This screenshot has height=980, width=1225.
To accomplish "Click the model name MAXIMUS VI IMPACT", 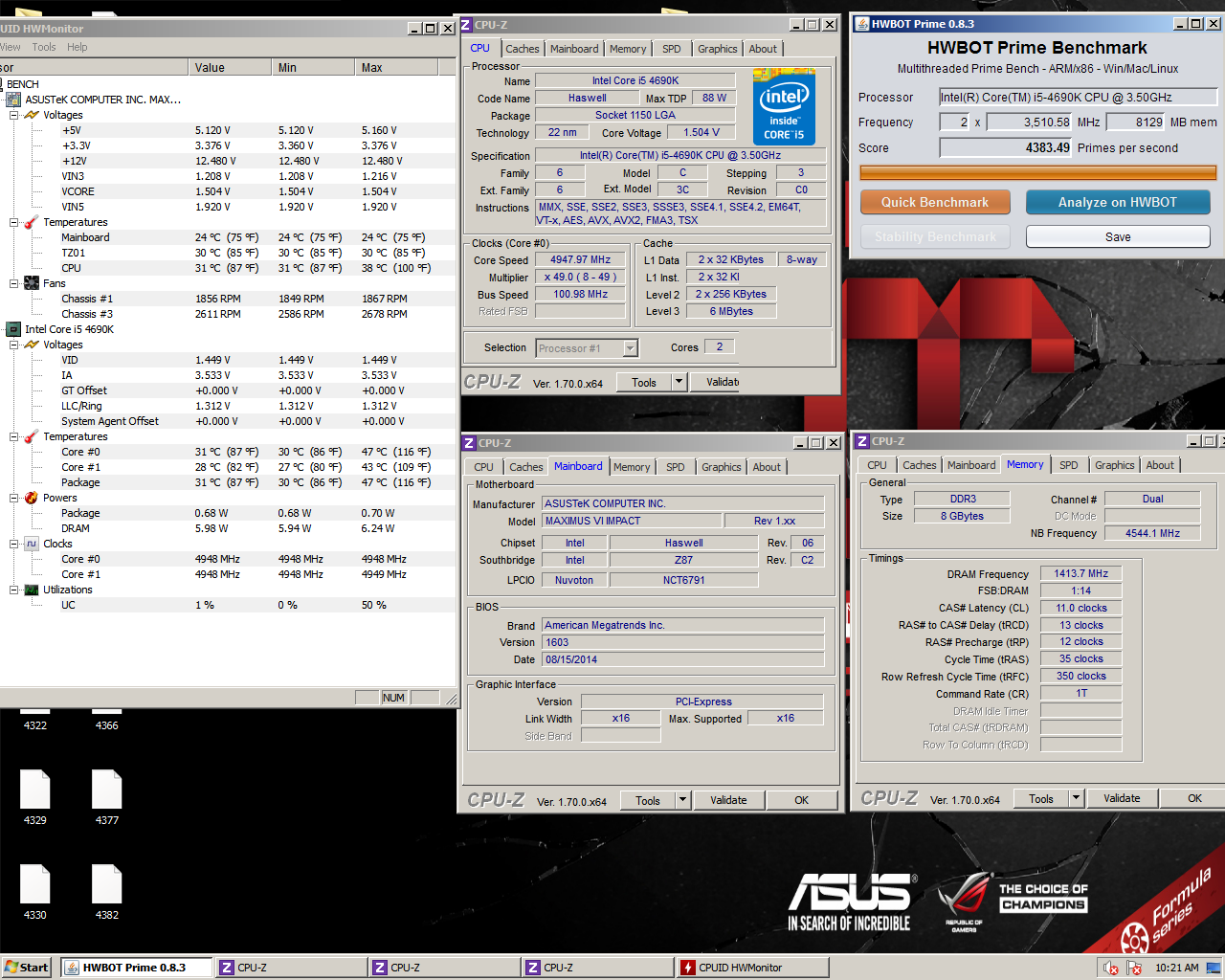I will 631,521.
